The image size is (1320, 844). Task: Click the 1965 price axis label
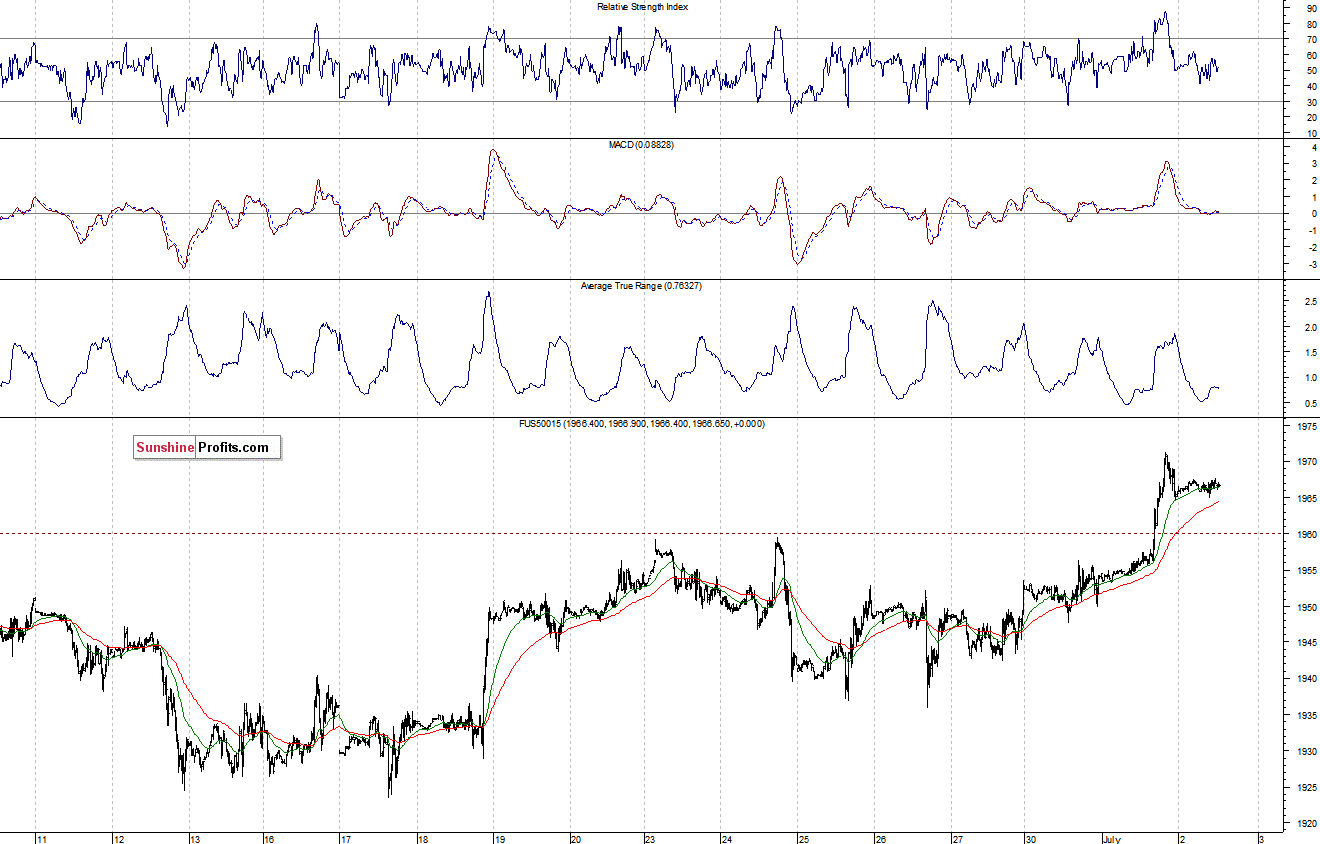1308,498
